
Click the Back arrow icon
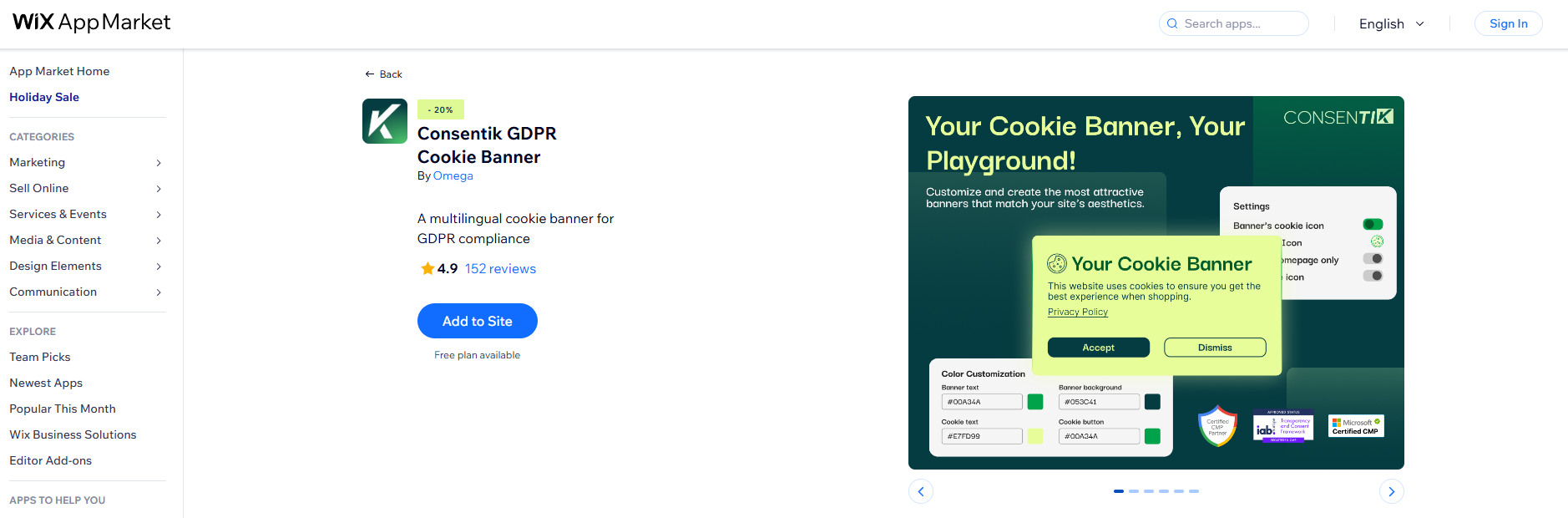coord(370,74)
